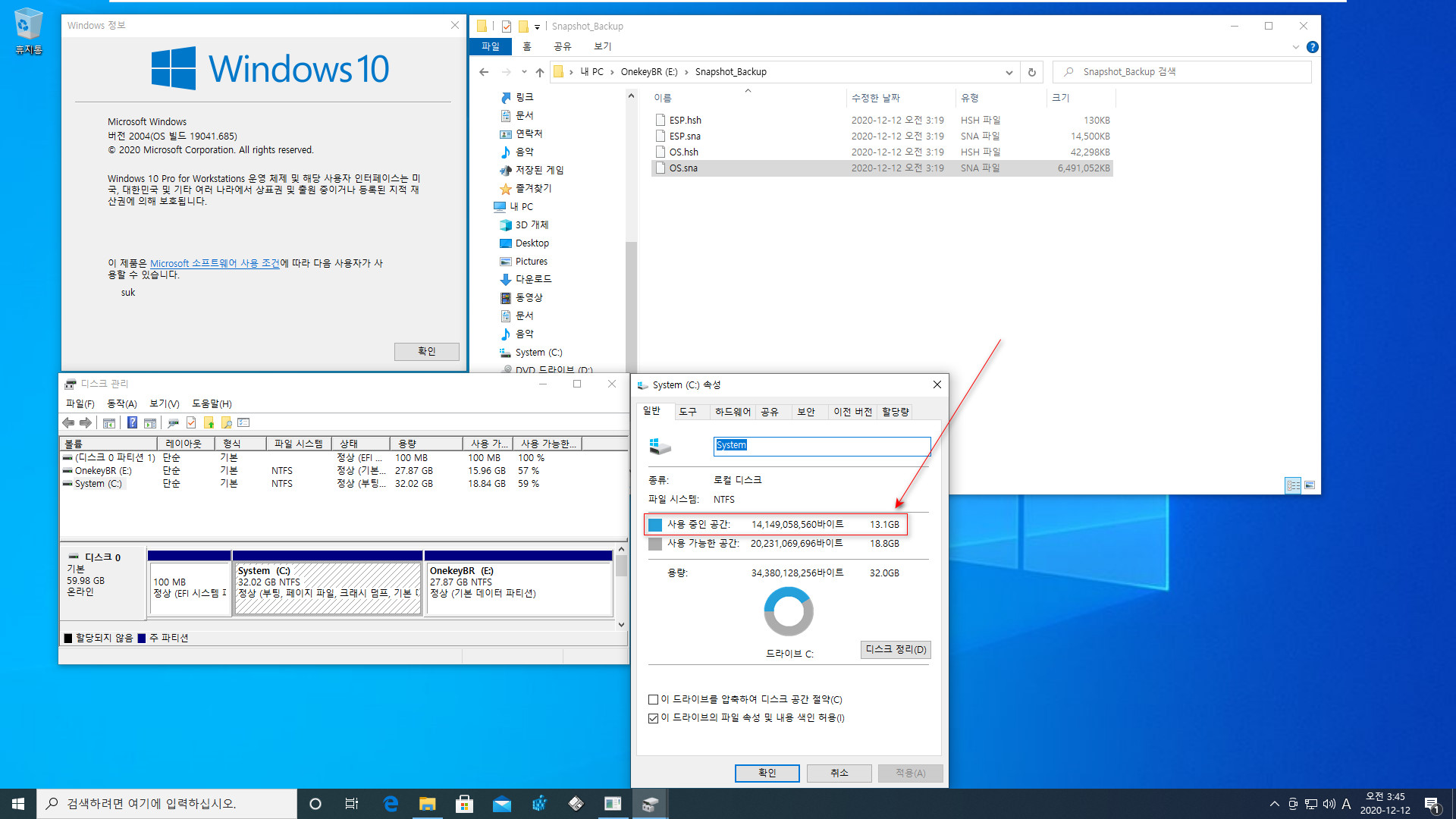The height and width of the screenshot is (819, 1456).
Task: Select OS.sna file in Explorer
Action: tap(881, 168)
